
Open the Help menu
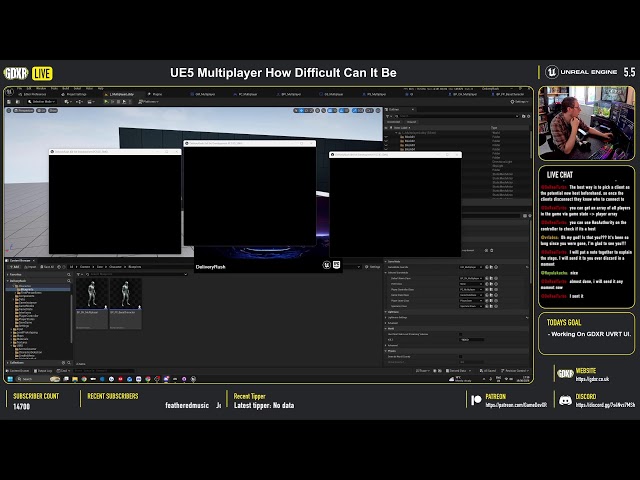click(x=100, y=89)
